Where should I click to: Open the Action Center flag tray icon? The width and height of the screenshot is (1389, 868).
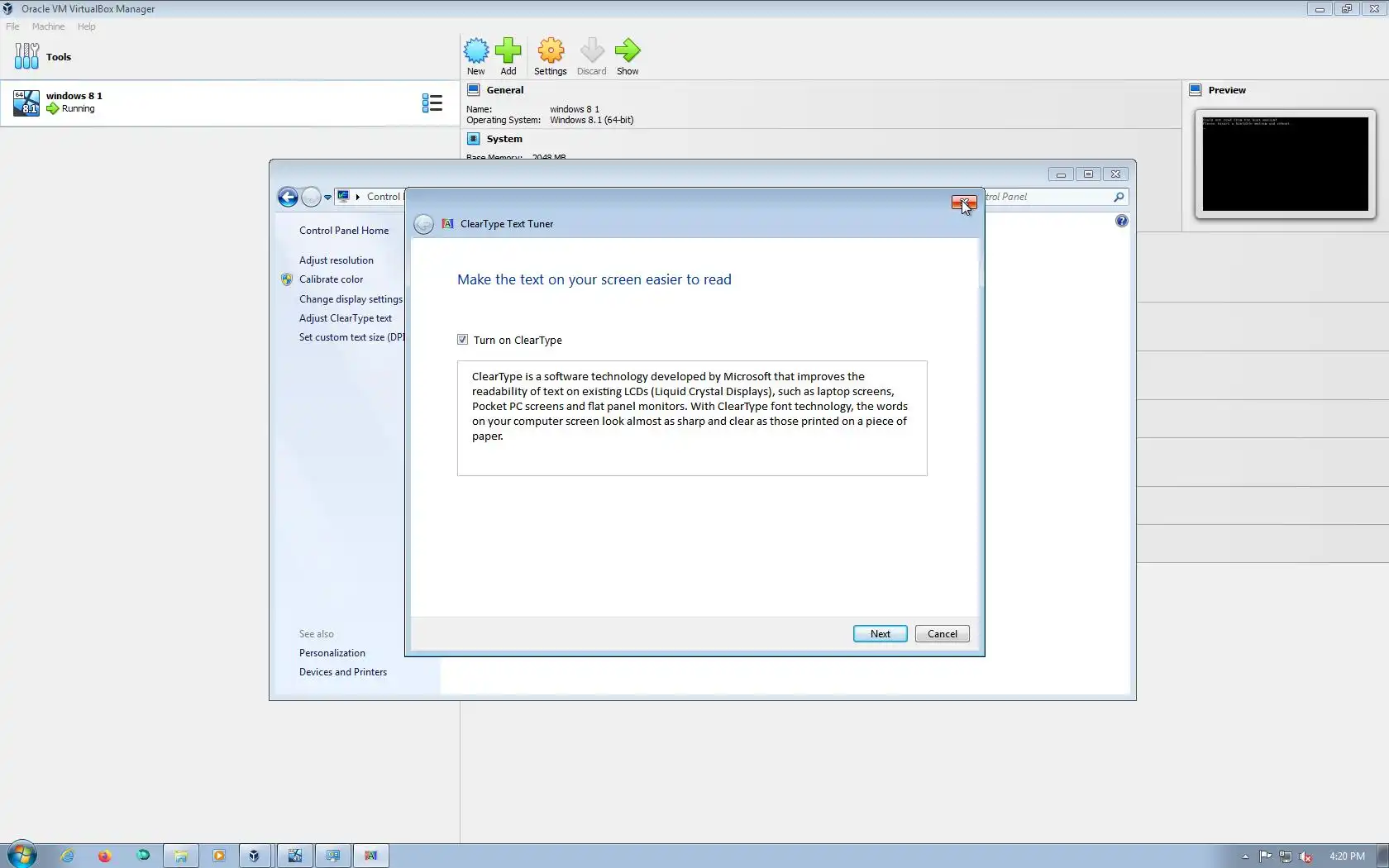click(x=1265, y=856)
